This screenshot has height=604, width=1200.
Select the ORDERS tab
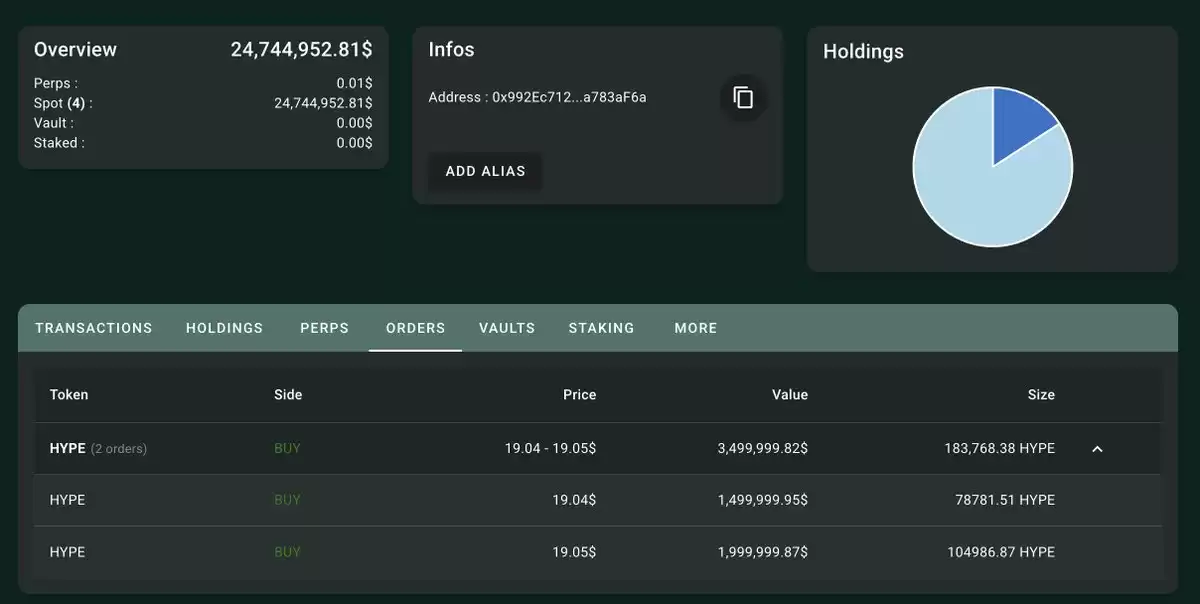tap(416, 328)
